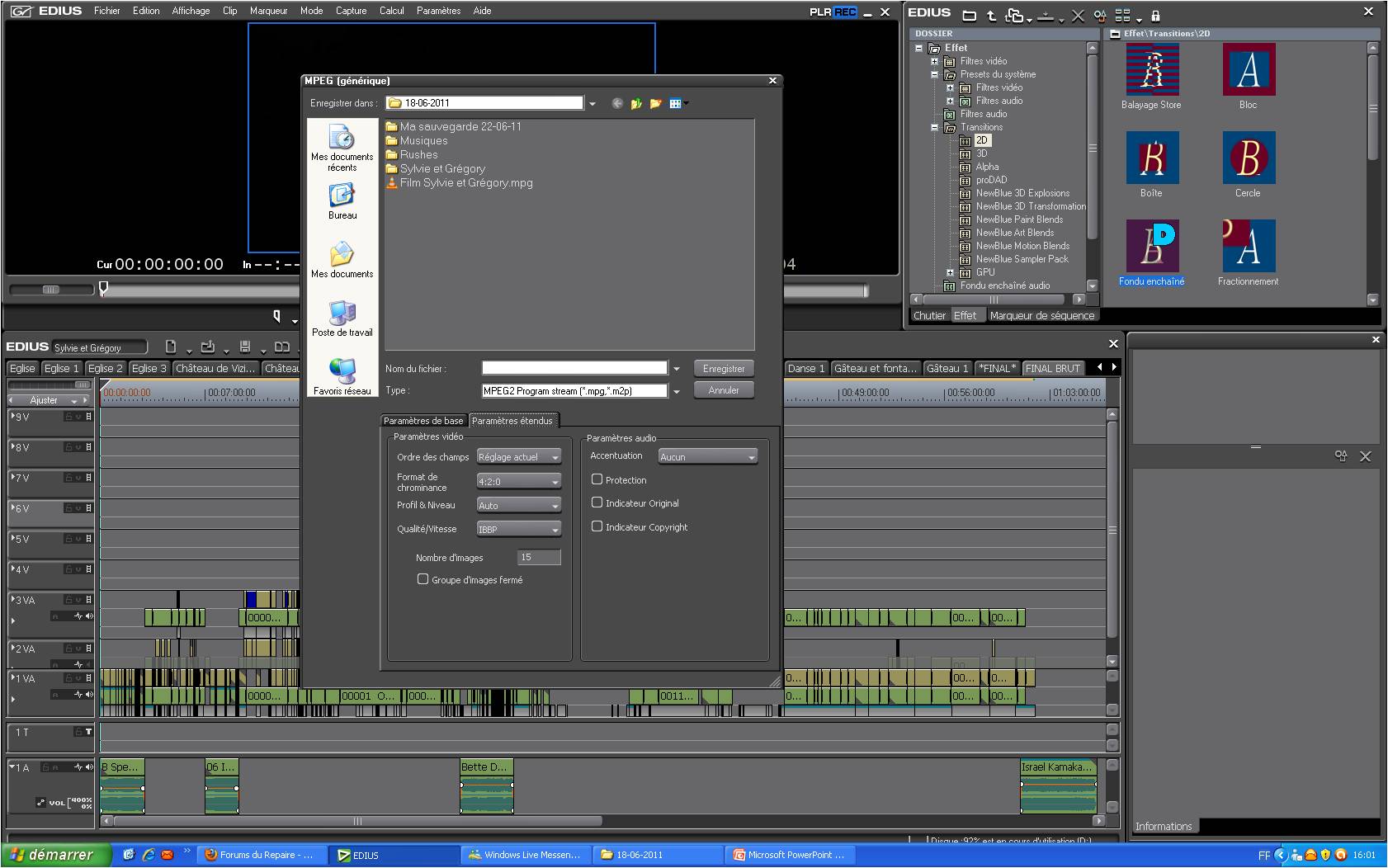This screenshot has width=1388, height=868.
Task: Click the preview position slider handle
Action: pyautogui.click(x=103, y=288)
